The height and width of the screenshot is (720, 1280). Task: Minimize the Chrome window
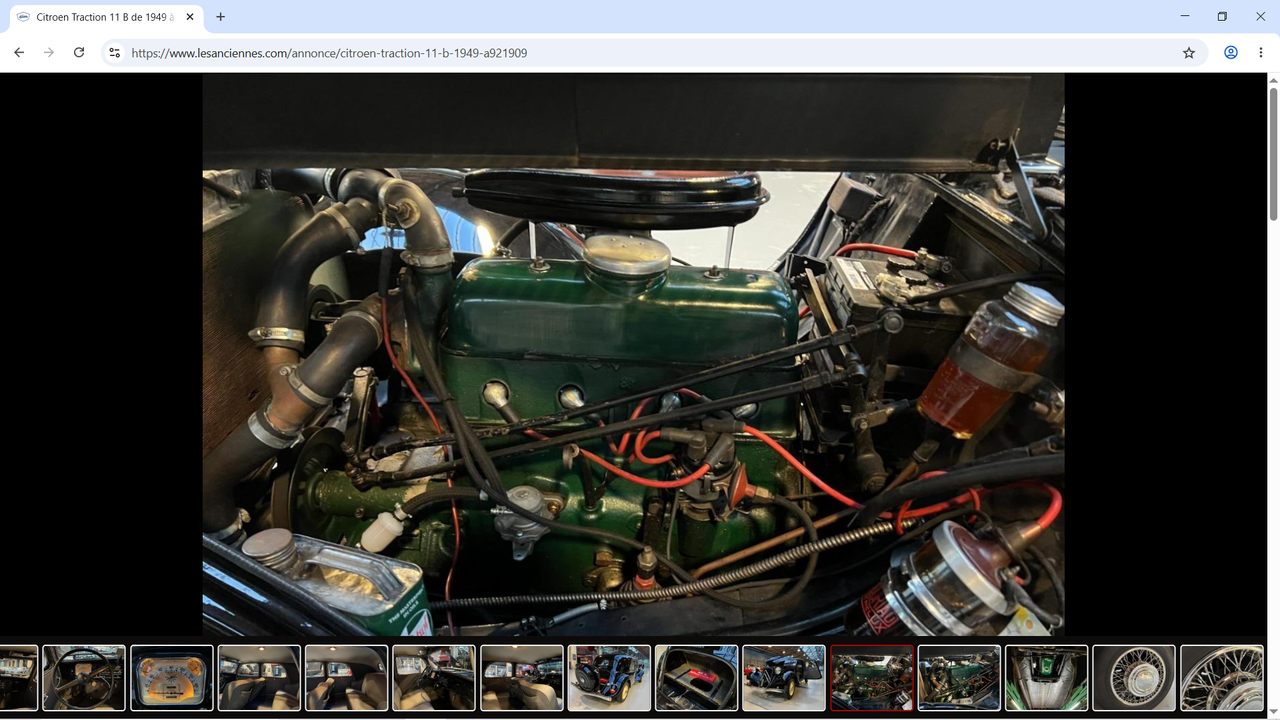pyautogui.click(x=1185, y=16)
